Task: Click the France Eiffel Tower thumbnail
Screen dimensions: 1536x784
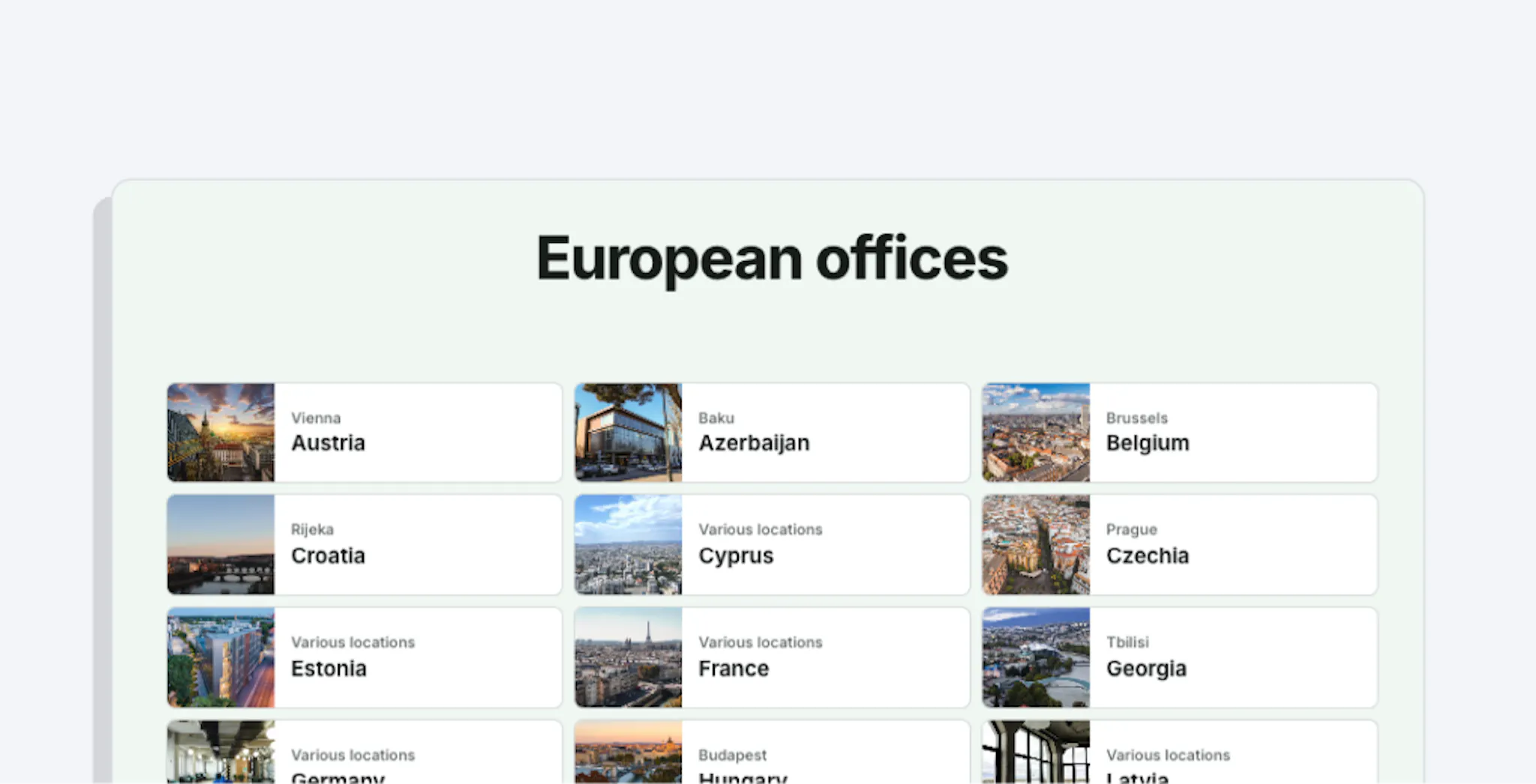Action: pos(628,657)
